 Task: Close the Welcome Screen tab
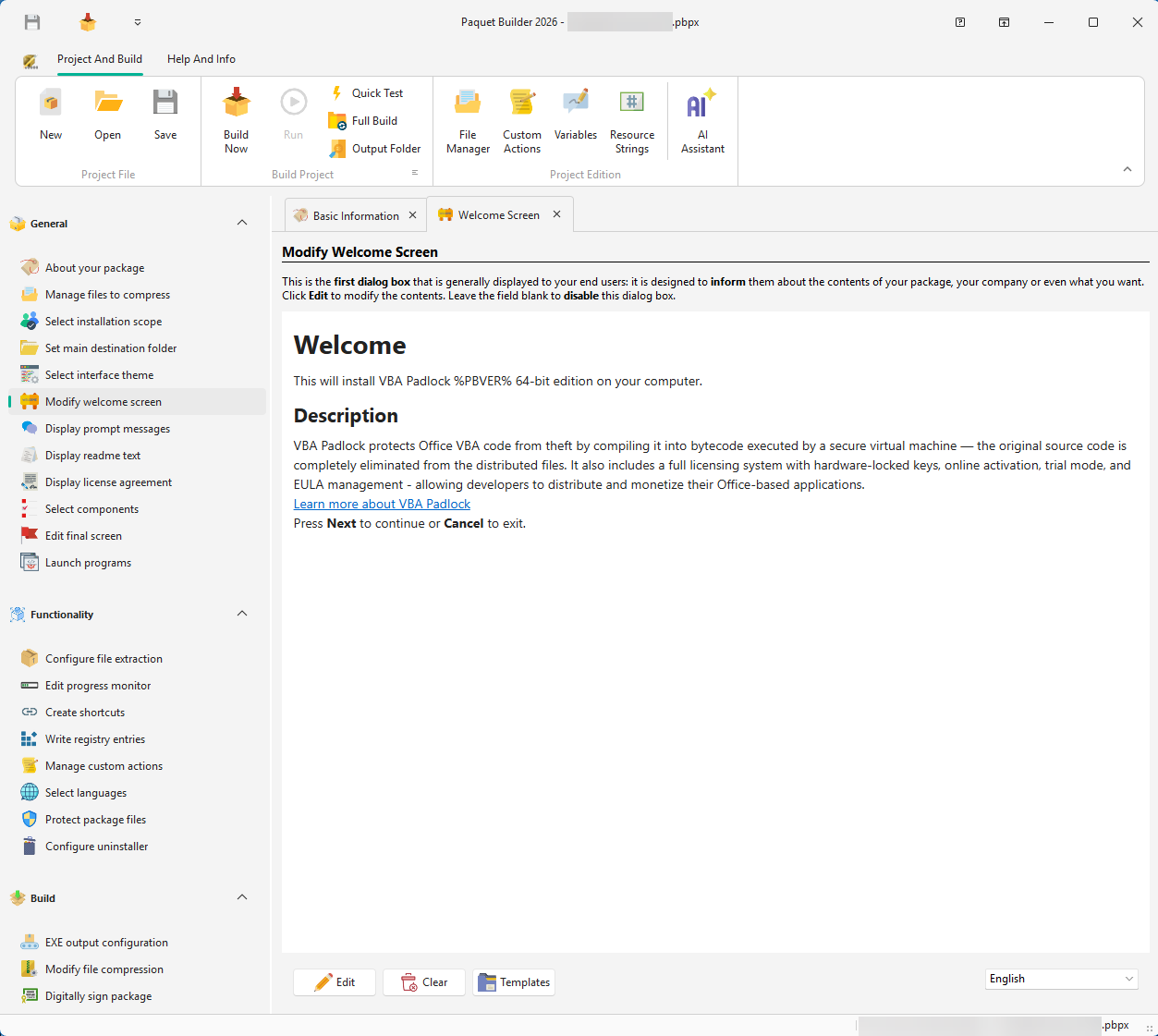556,213
